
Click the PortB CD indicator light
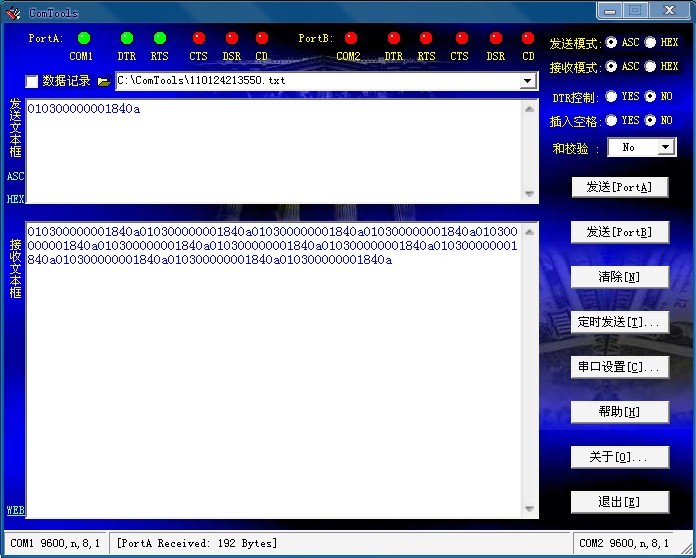(528, 38)
